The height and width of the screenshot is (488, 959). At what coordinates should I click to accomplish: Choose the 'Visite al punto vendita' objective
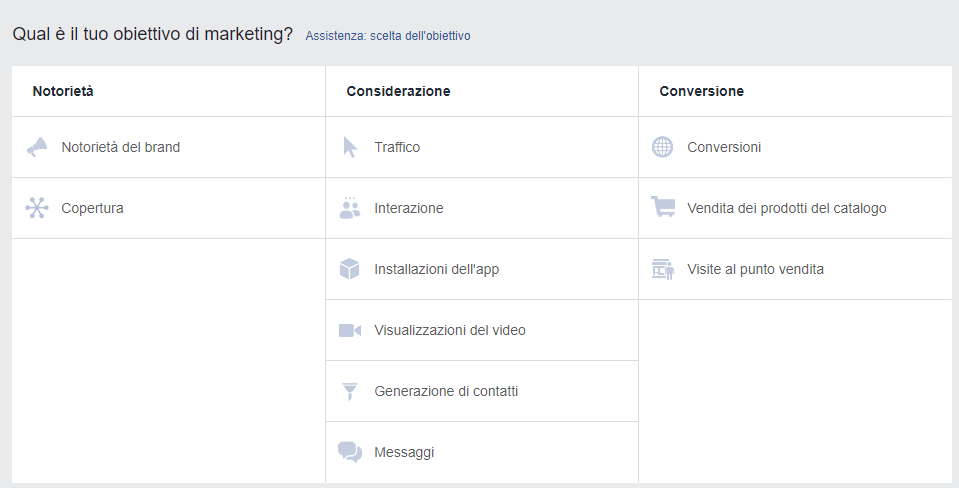(755, 269)
